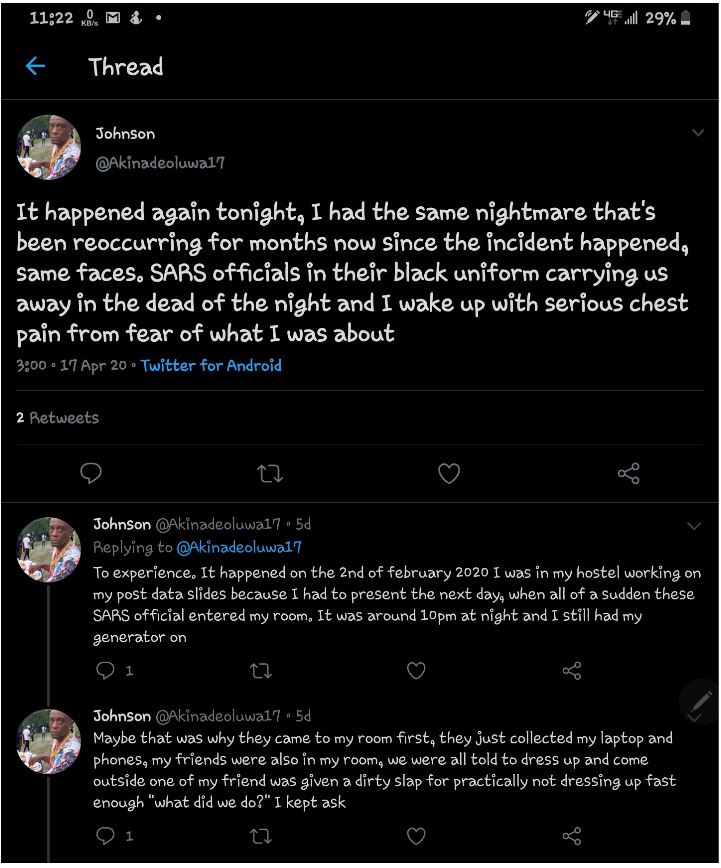This screenshot has width=721, height=868.
Task: Retweet the 'Maybe that was why' reply
Action: (x=261, y=835)
